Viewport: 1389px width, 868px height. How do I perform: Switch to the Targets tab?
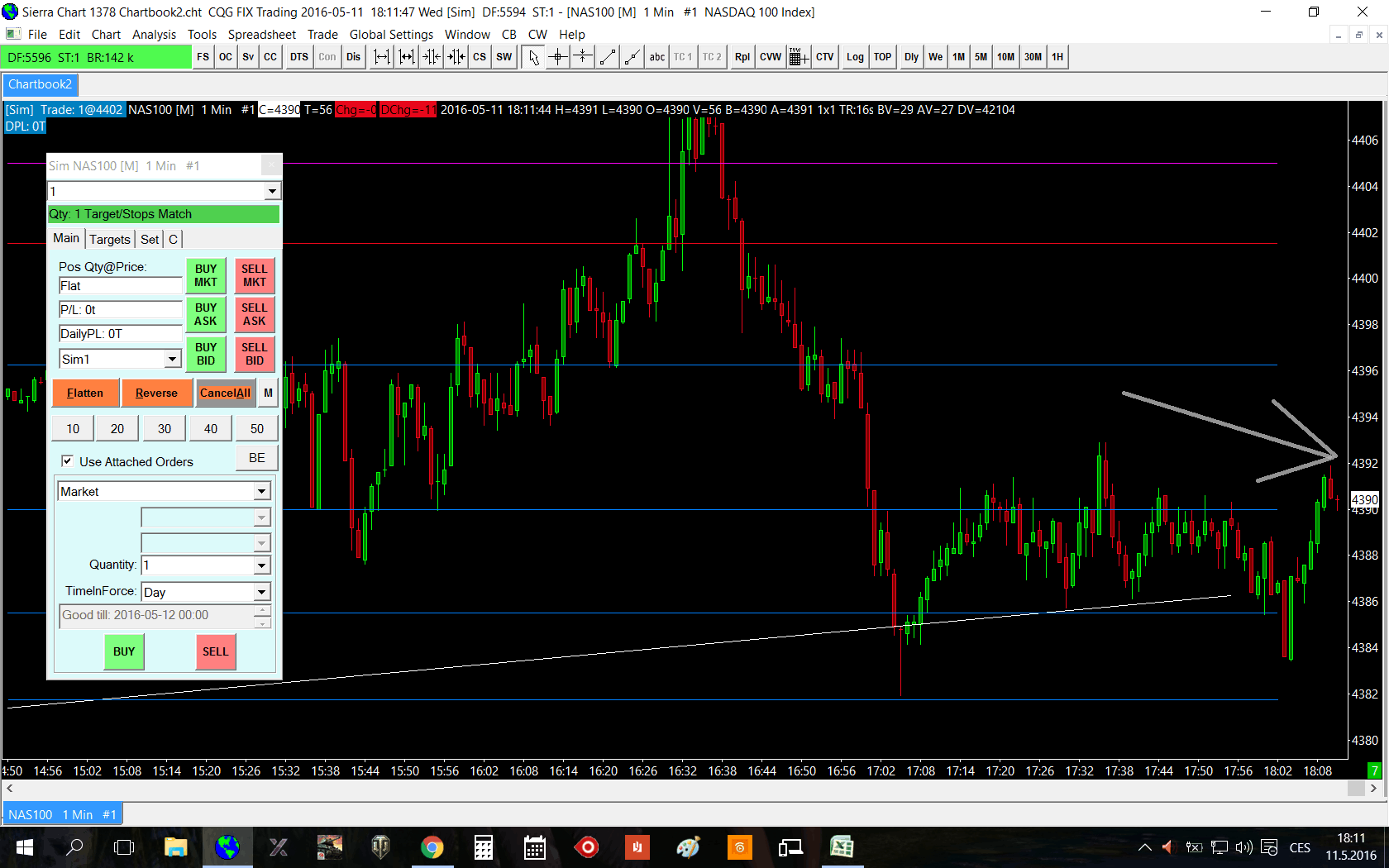110,240
